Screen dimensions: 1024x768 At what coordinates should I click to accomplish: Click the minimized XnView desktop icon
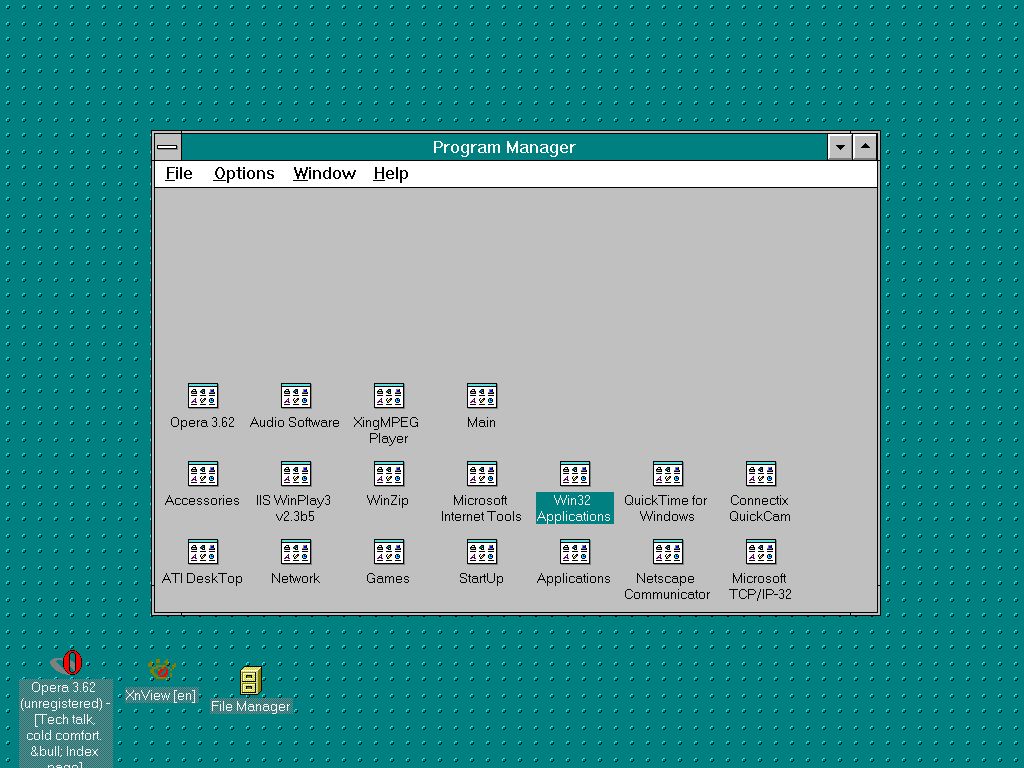pos(161,670)
